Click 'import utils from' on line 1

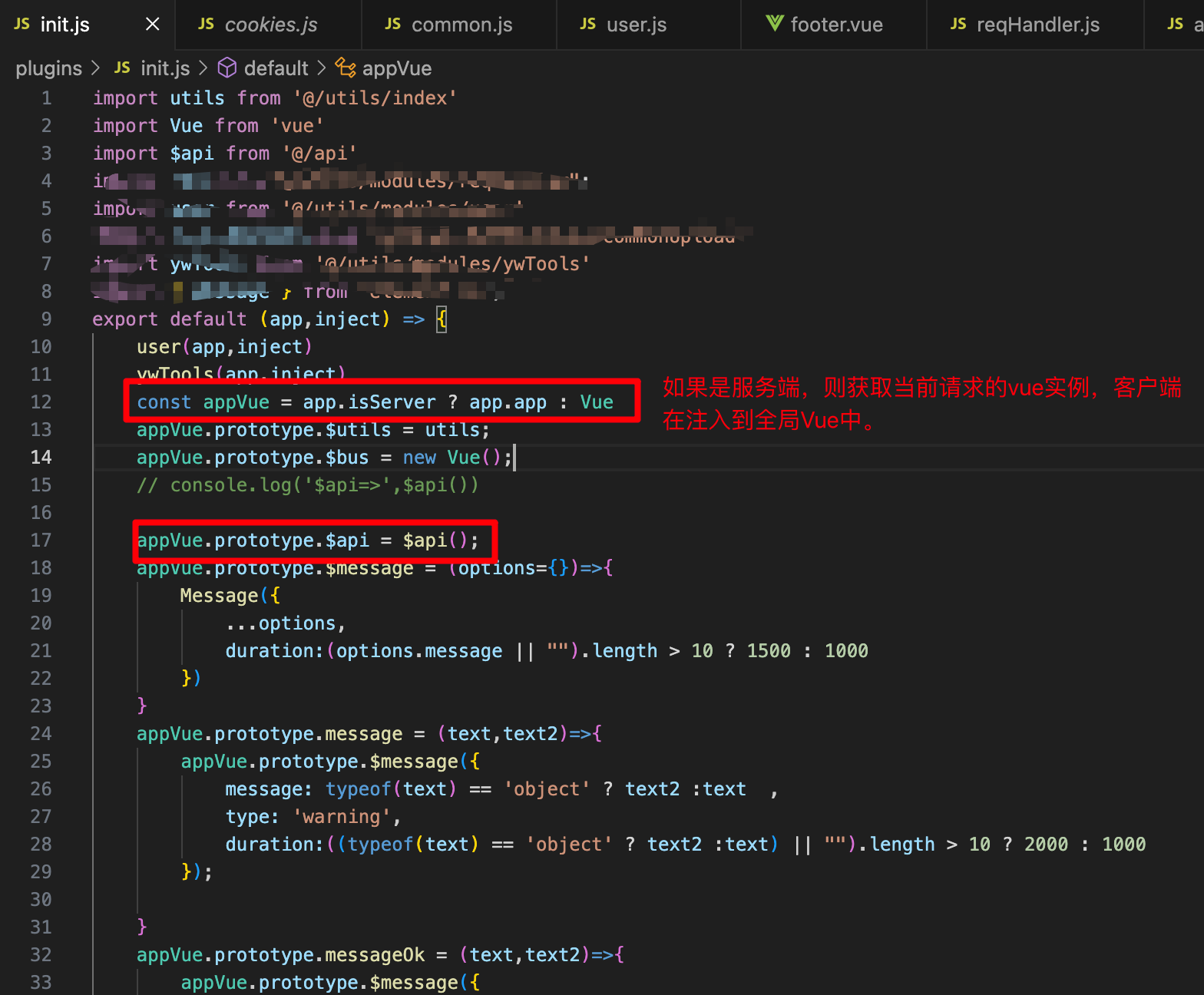tap(187, 98)
